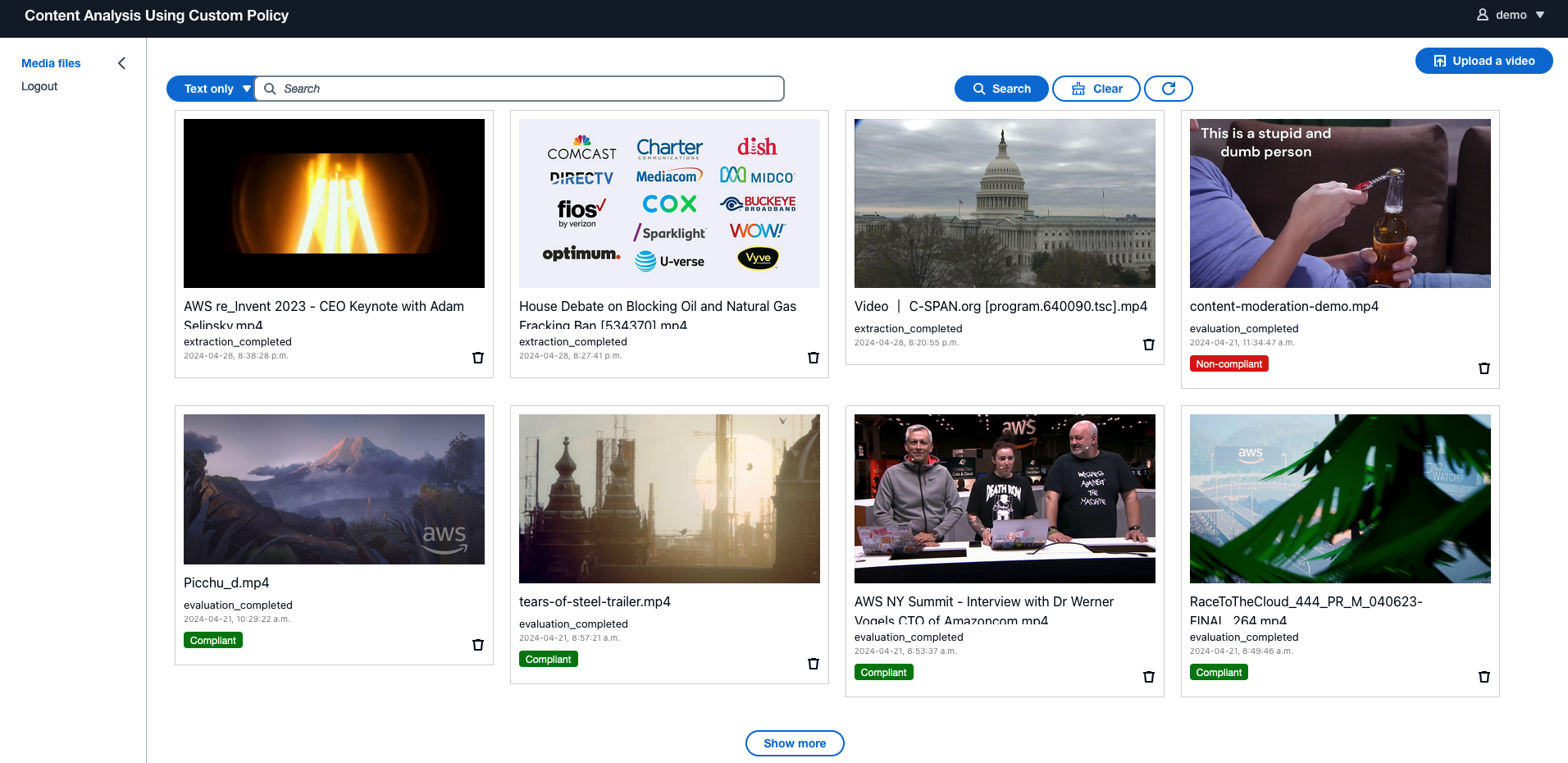Click extraction_completed status on C-SPAN video
Image resolution: width=1568 pixels, height=763 pixels.
click(909, 329)
